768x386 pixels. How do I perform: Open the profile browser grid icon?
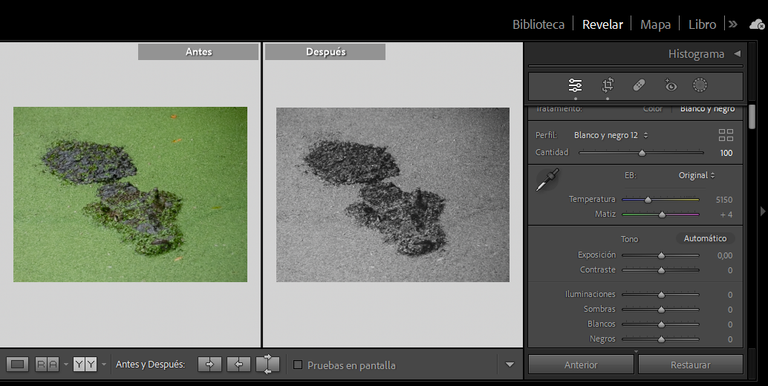(725, 135)
